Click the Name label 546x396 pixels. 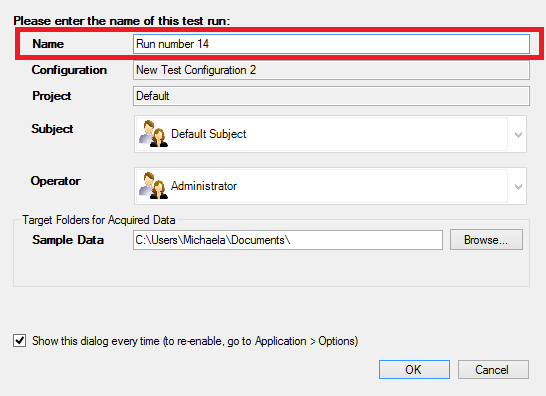[48, 44]
